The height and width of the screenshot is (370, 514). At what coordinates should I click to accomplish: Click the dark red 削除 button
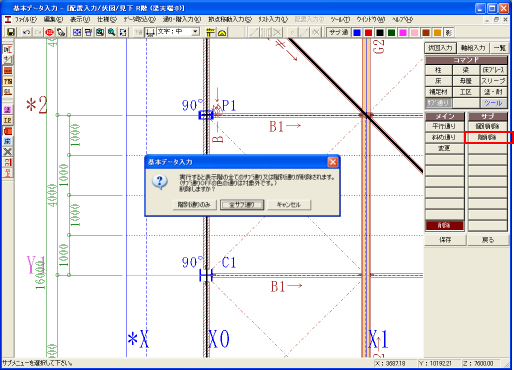coord(444,226)
